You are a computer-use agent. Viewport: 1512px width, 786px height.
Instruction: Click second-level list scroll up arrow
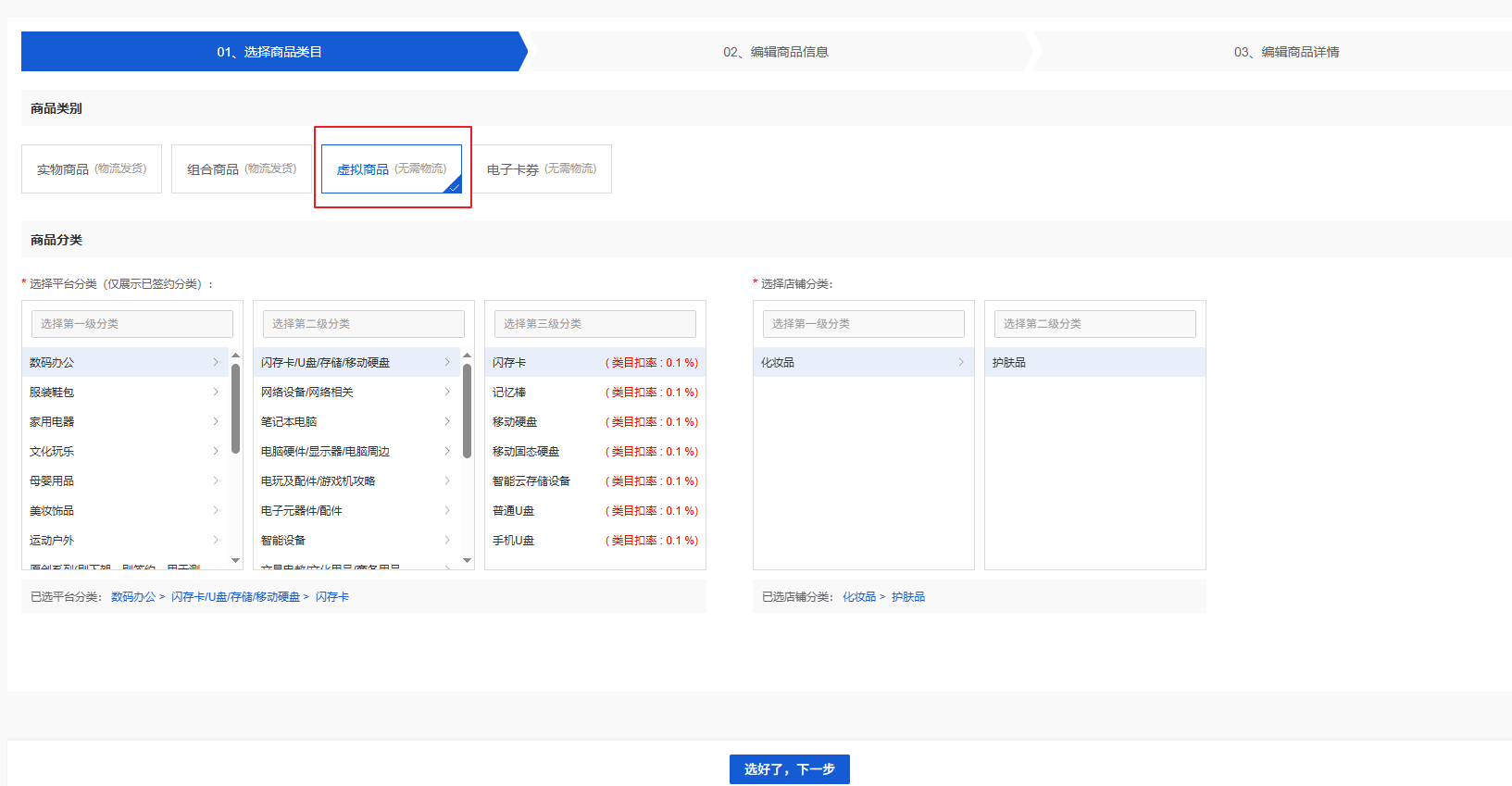click(467, 356)
